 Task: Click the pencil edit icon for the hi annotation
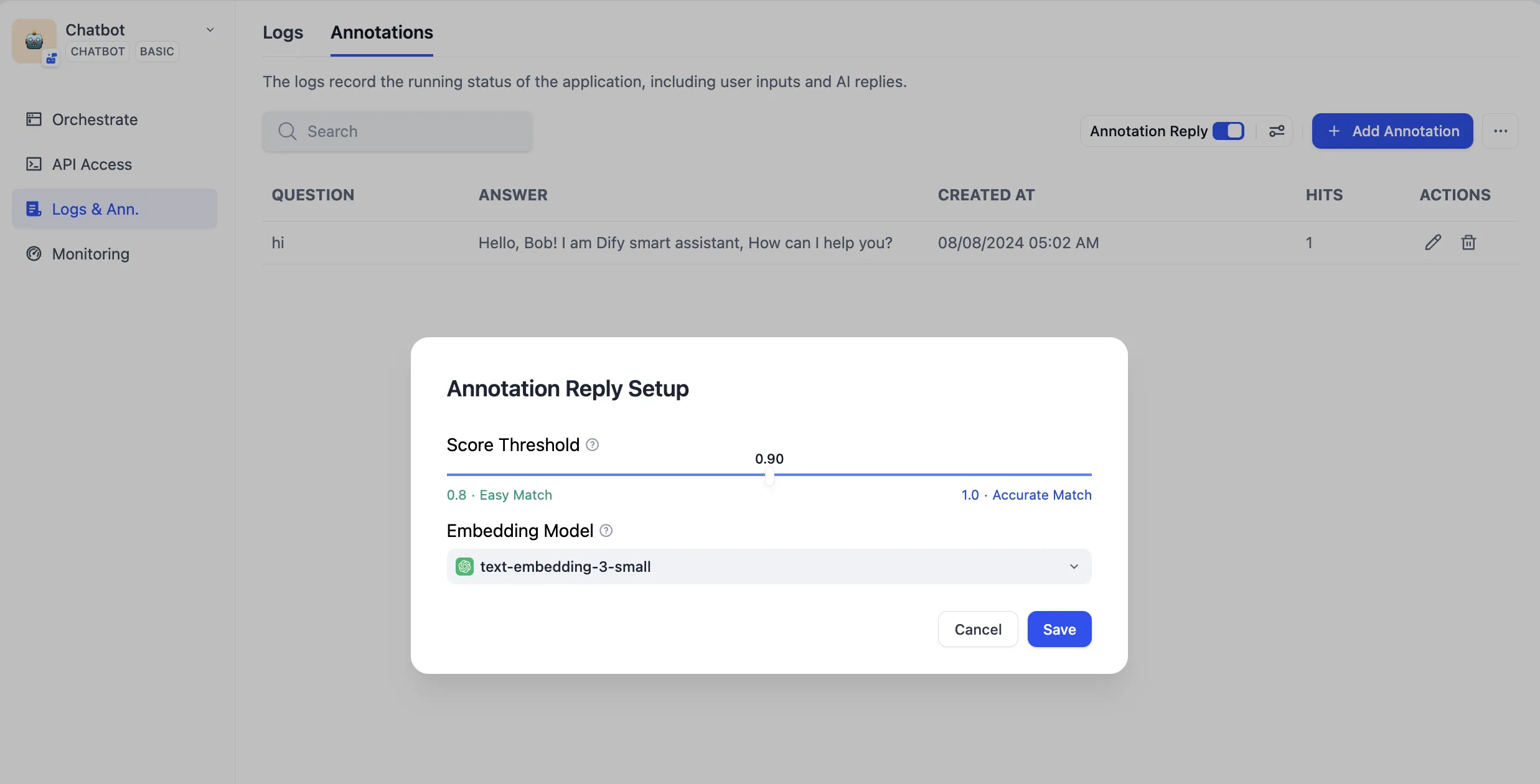tap(1433, 243)
